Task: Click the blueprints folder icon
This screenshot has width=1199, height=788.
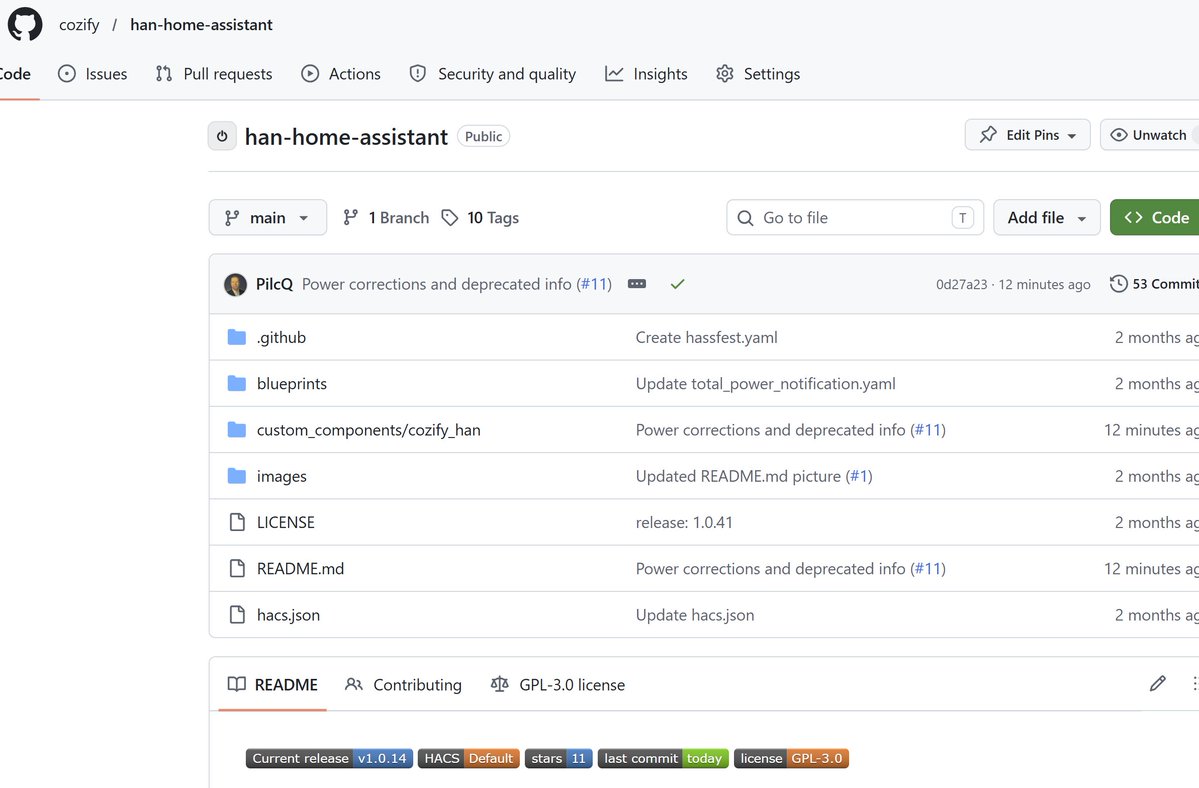Action: (x=237, y=384)
